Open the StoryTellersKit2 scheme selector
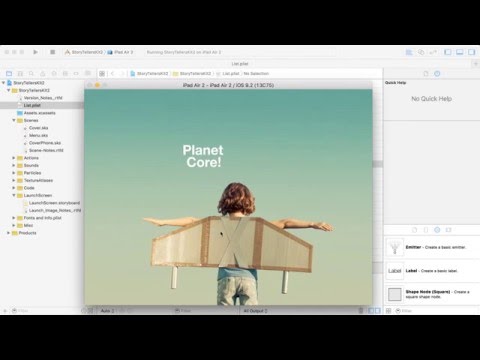This screenshot has height=360, width=480. (x=84, y=52)
